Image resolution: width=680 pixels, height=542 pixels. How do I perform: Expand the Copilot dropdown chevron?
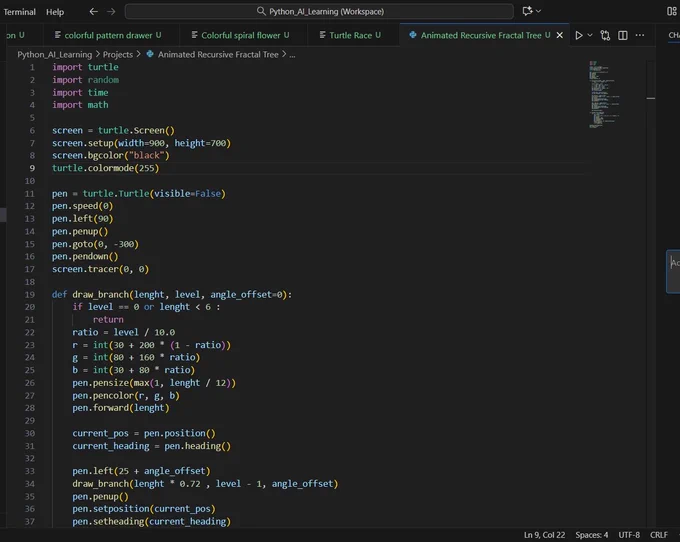(x=539, y=11)
